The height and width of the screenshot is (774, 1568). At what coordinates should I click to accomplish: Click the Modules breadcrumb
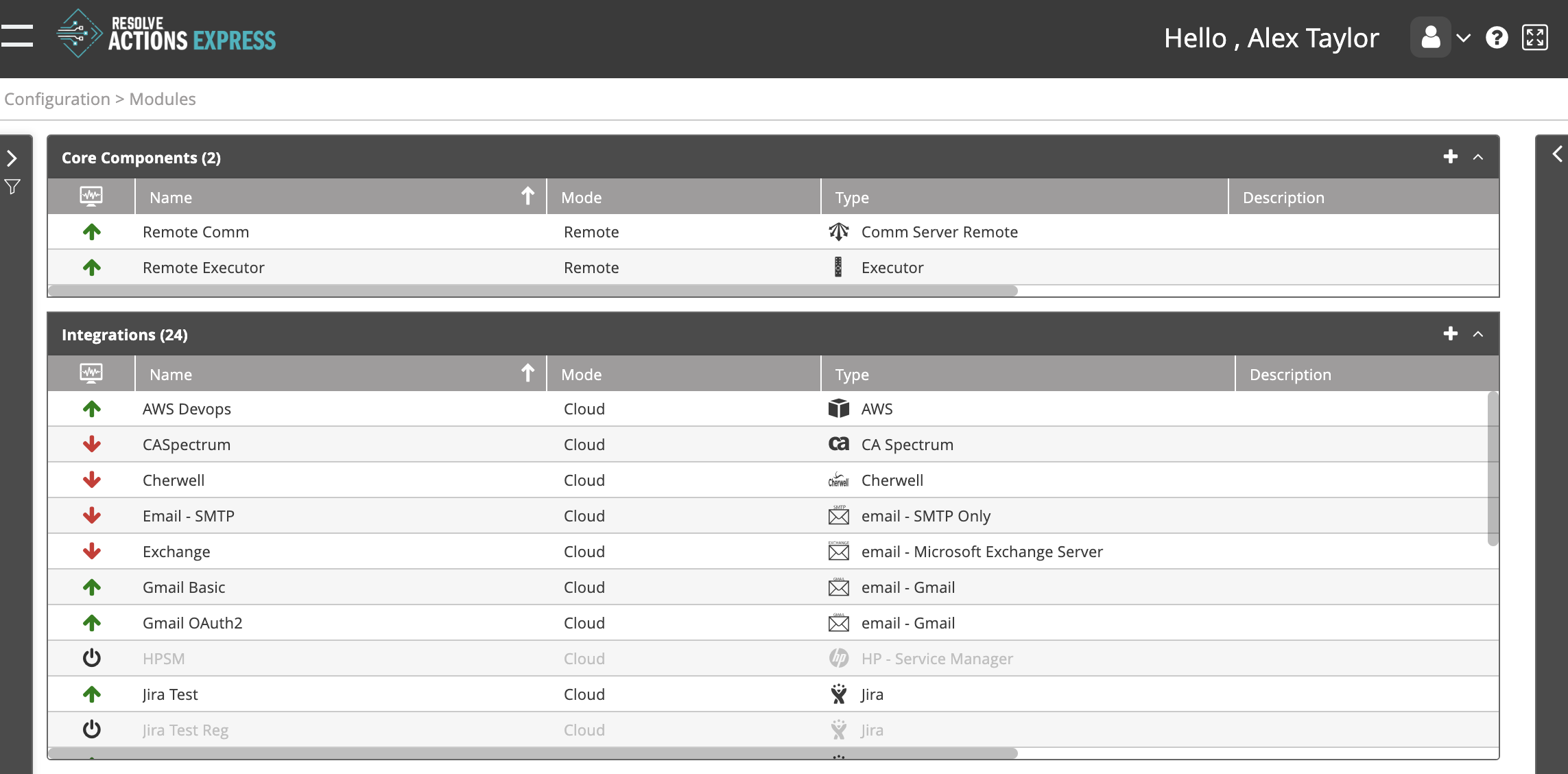coord(163,99)
